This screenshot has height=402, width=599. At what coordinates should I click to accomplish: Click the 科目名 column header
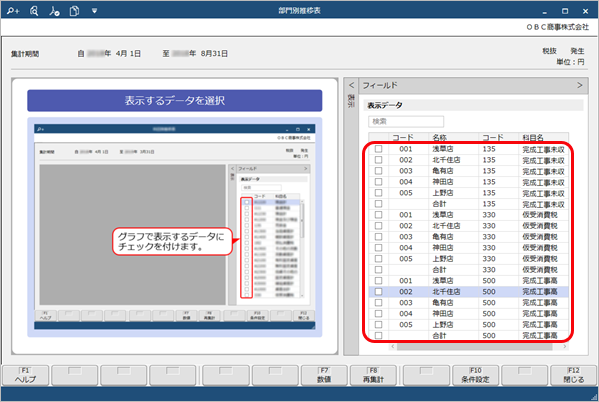[x=533, y=137]
